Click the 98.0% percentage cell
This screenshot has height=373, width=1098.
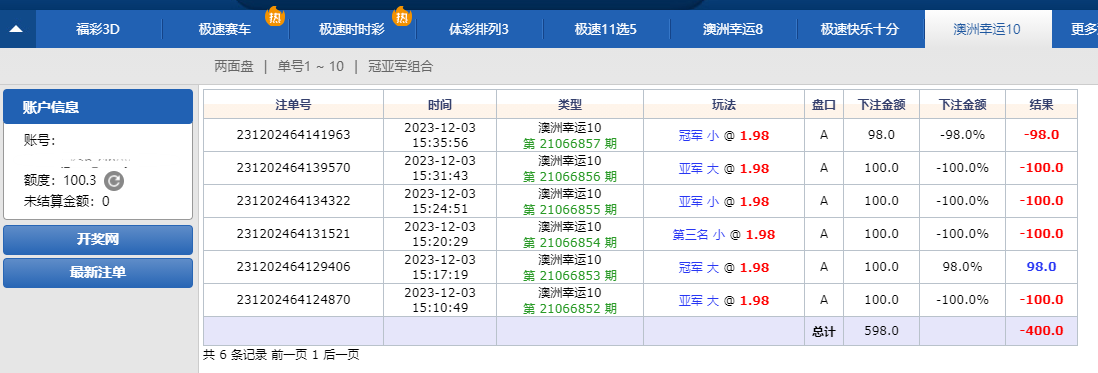[x=963, y=267]
